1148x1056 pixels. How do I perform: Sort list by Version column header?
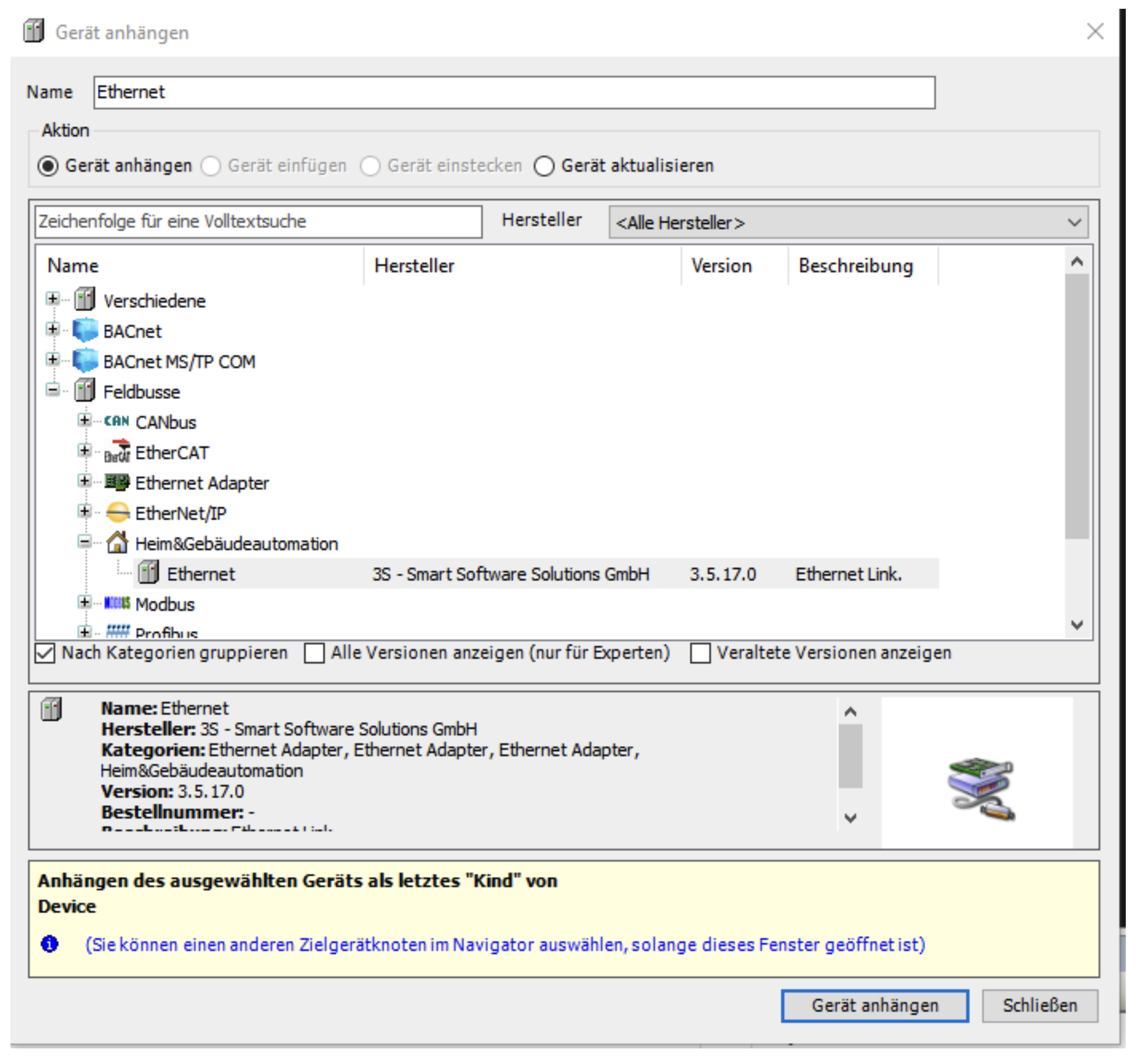coord(721,266)
